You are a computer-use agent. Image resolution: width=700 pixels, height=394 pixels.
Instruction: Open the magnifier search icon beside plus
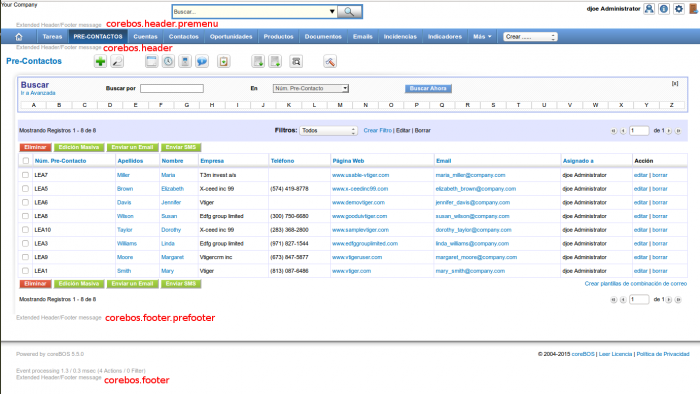117,62
